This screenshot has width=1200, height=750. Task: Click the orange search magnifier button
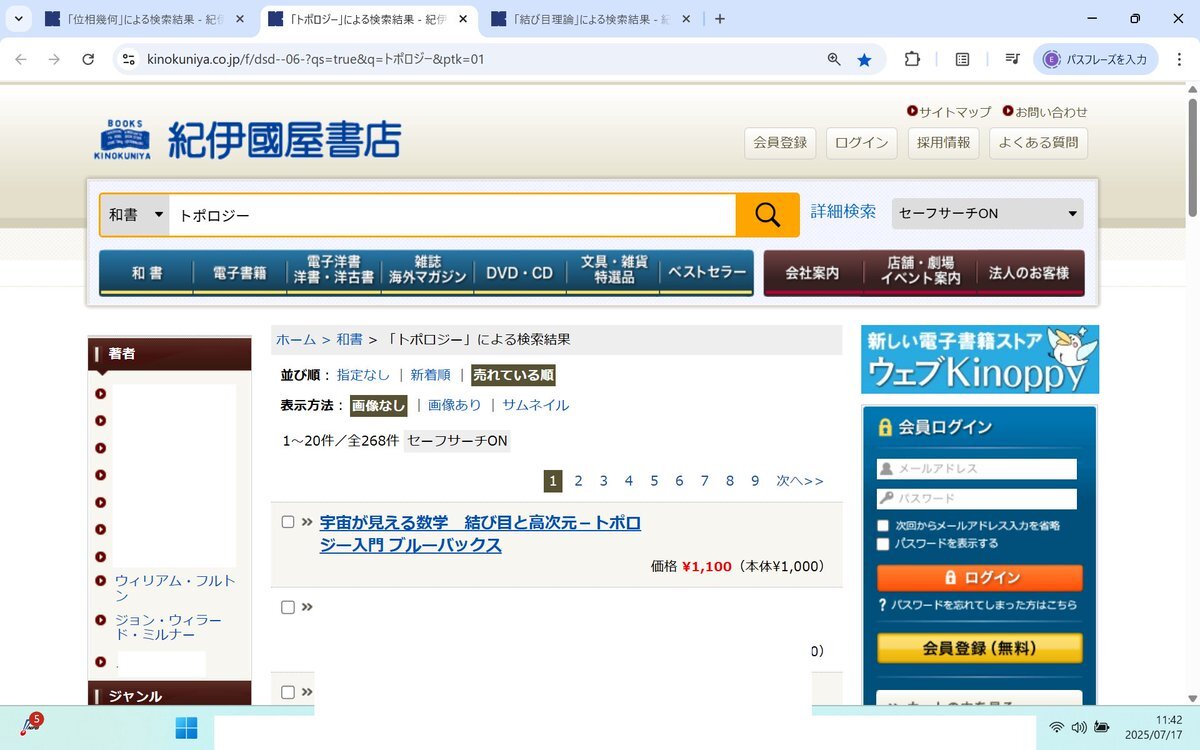click(767, 215)
